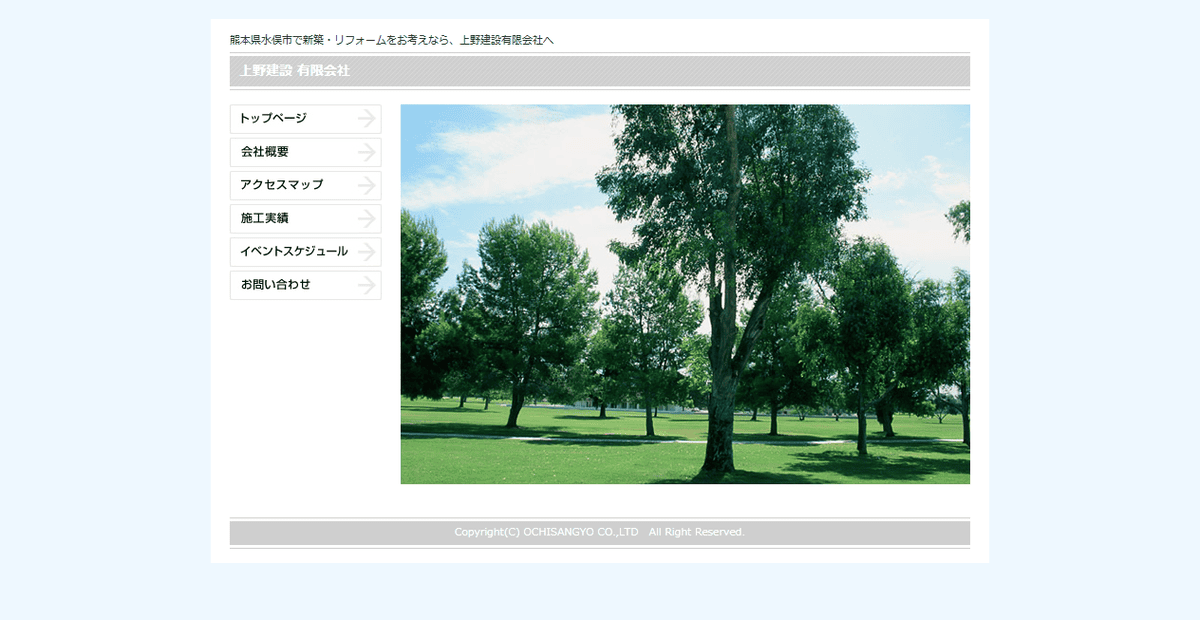Click the gray striped title bar area
This screenshot has height=620, width=1200.
pyautogui.click(x=600, y=71)
